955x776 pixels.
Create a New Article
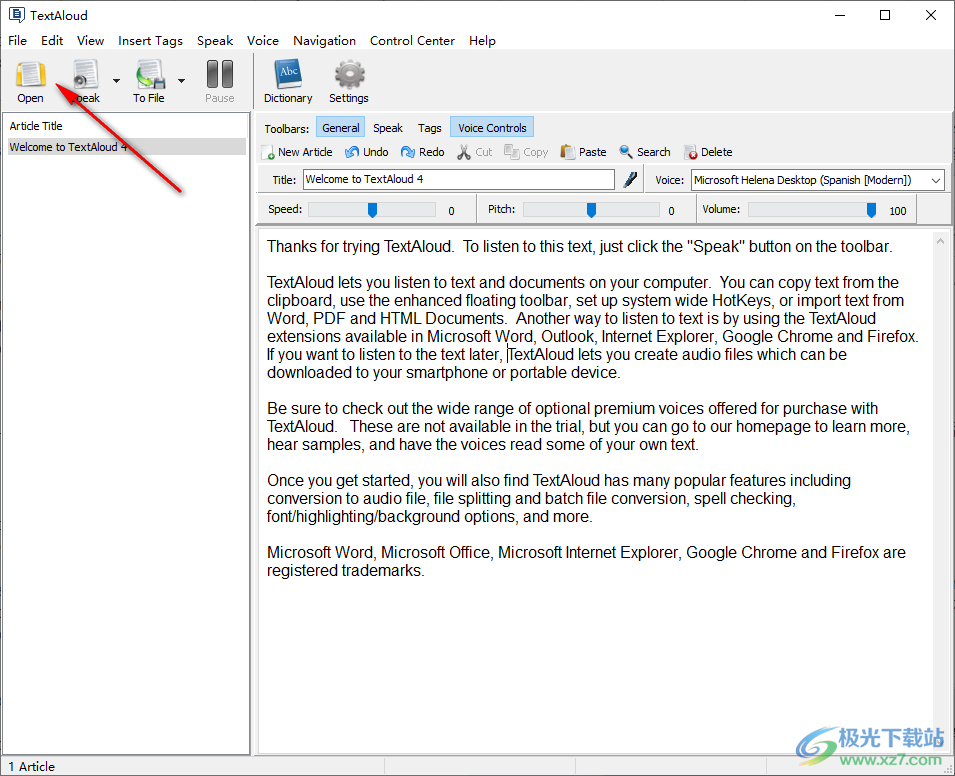point(297,152)
